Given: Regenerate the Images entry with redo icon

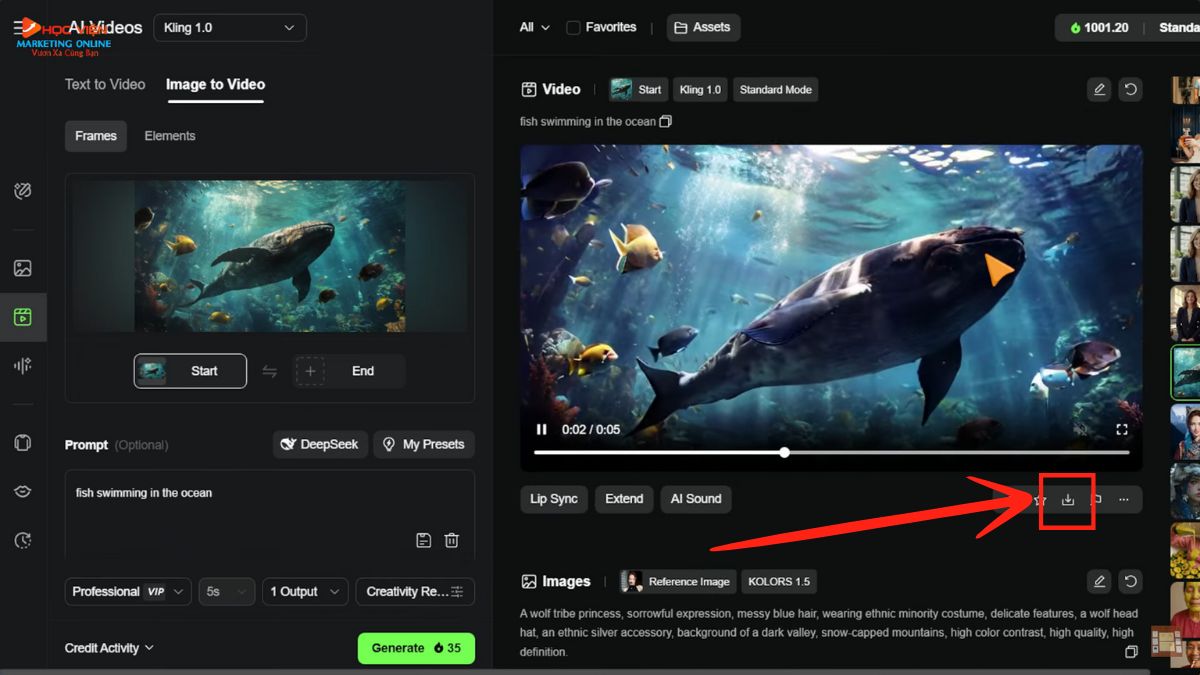Looking at the screenshot, I should pyautogui.click(x=1130, y=581).
